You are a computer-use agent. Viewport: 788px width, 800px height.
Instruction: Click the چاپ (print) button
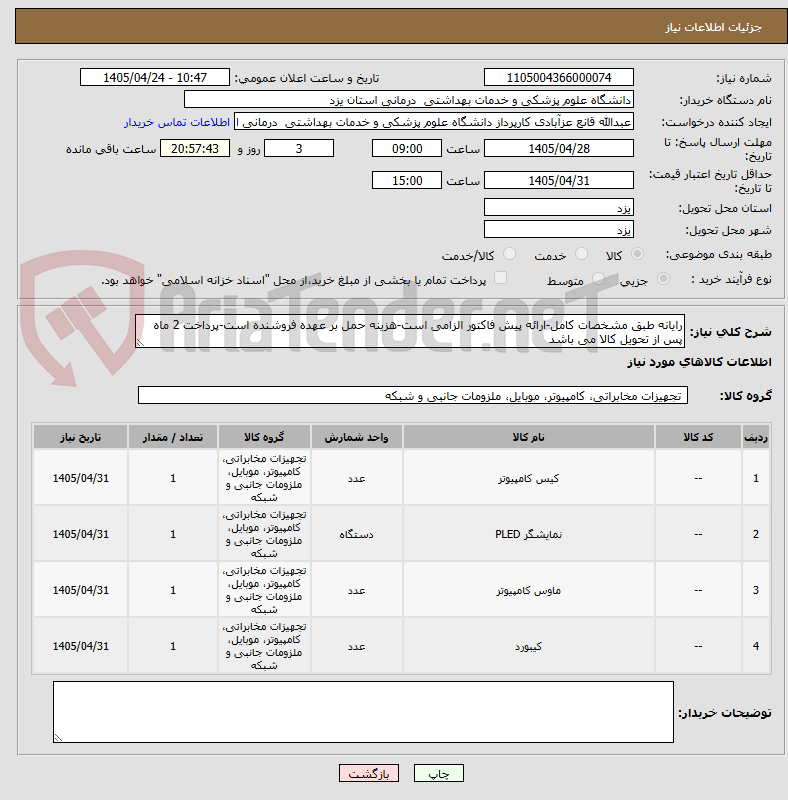pyautogui.click(x=438, y=773)
